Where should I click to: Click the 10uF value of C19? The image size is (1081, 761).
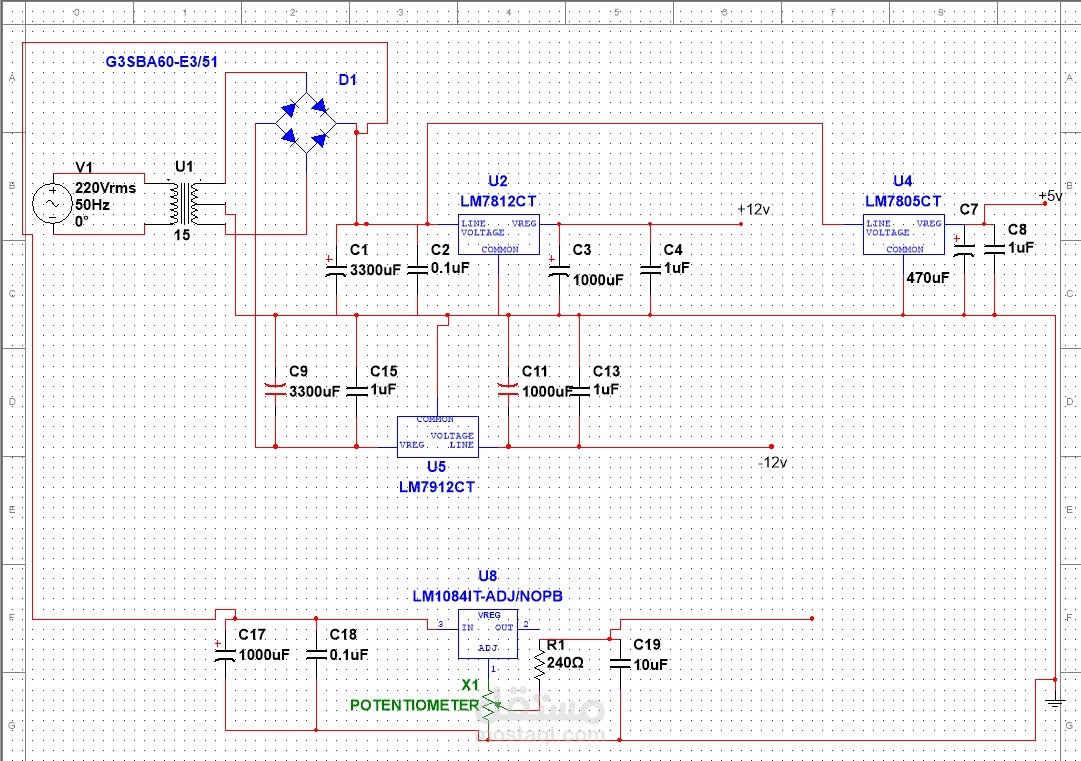(650, 664)
